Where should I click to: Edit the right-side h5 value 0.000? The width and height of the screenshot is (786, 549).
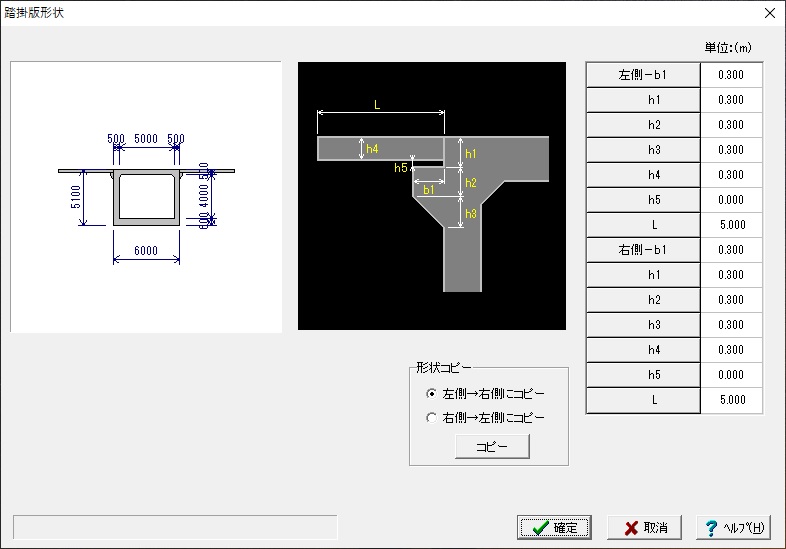click(731, 375)
